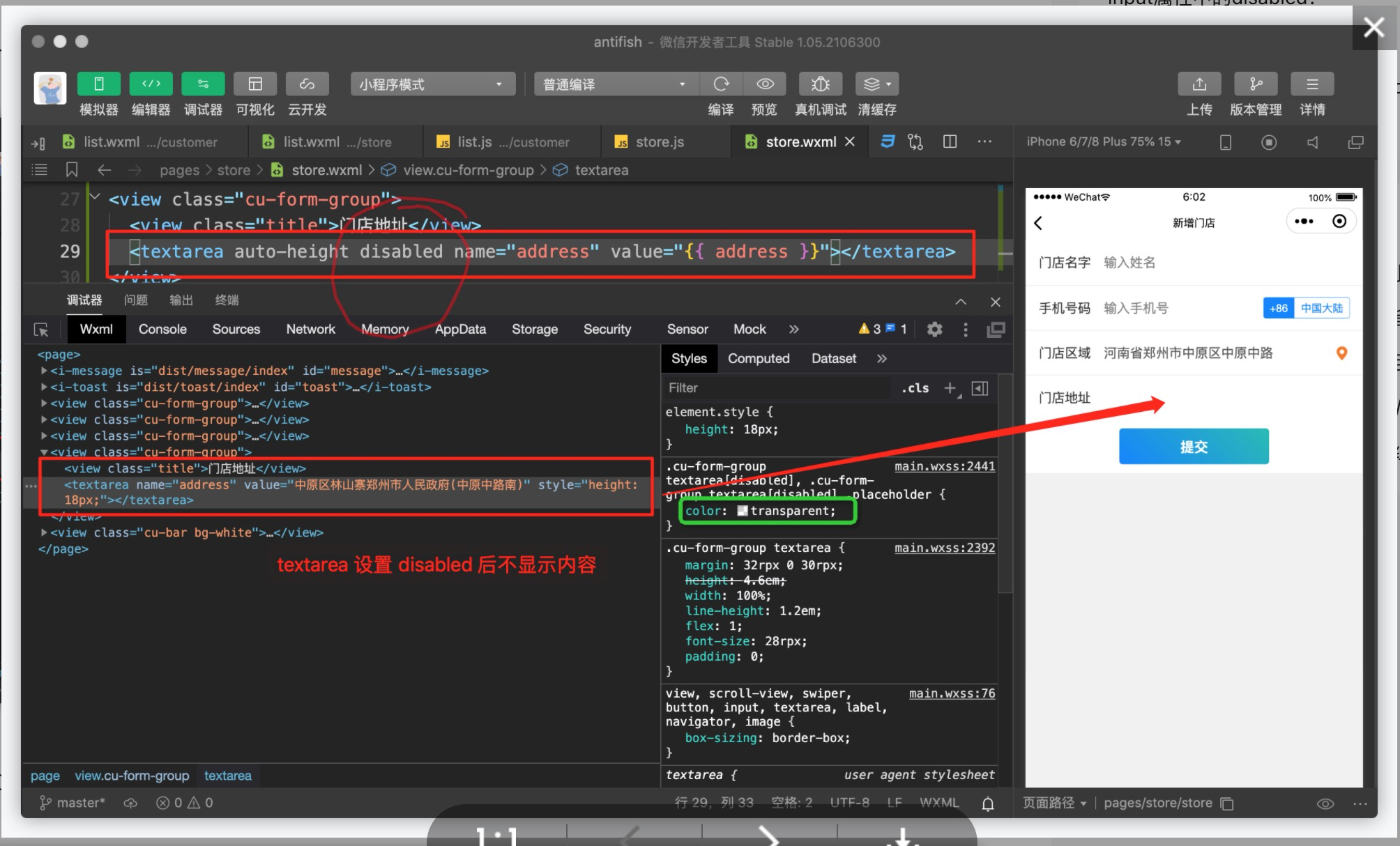This screenshot has height=846, width=1400.
Task: Open devtools settings gear icon
Action: pos(934,330)
